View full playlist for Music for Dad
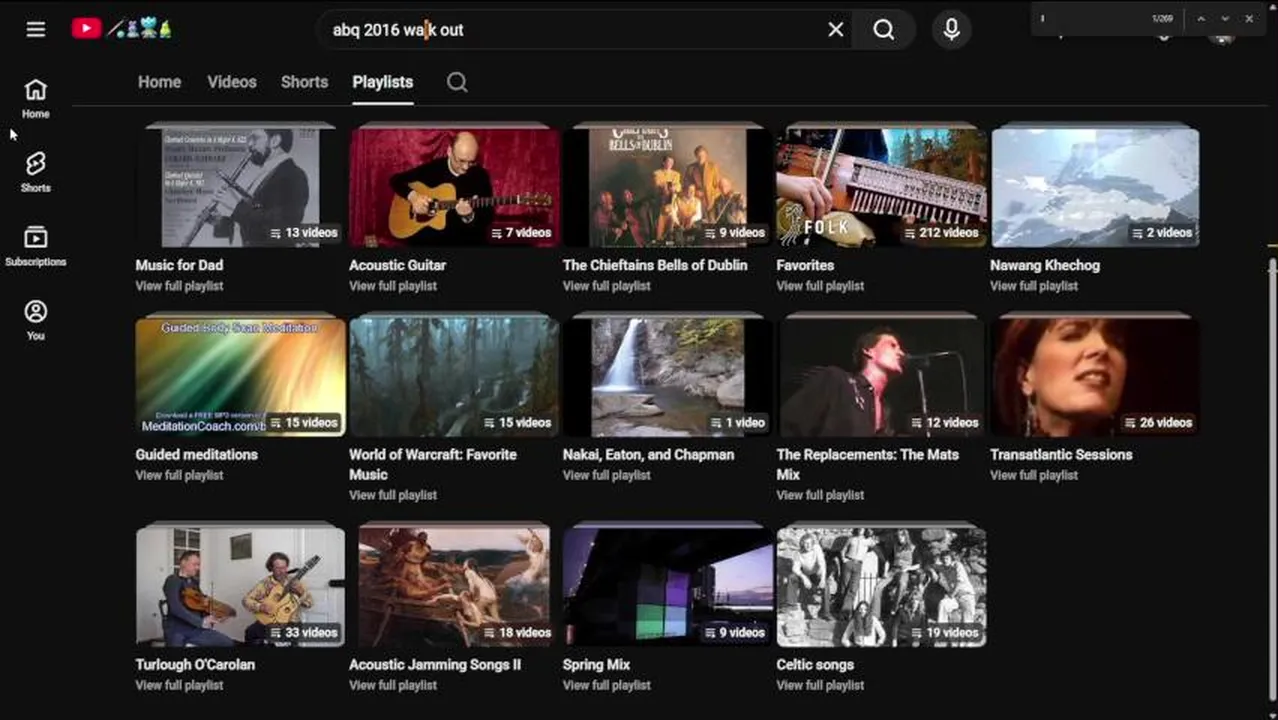1278x720 pixels. coord(179,286)
